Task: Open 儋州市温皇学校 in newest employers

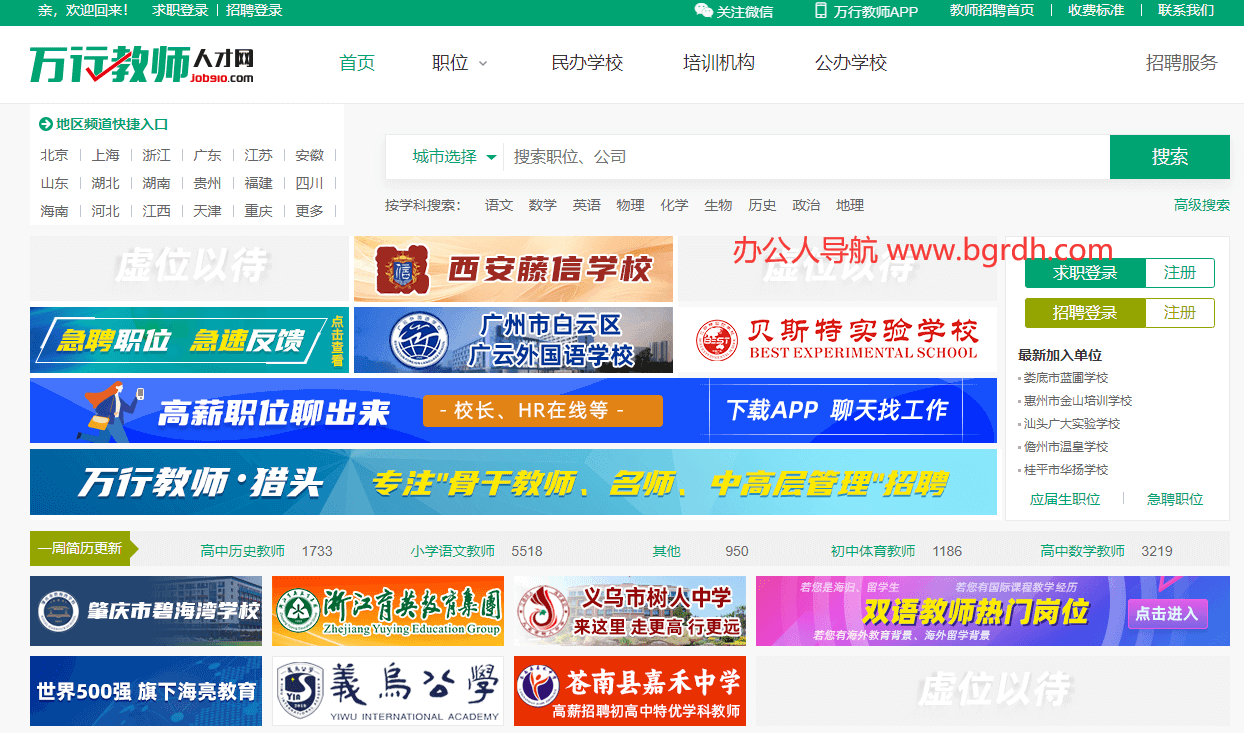Action: [1066, 447]
